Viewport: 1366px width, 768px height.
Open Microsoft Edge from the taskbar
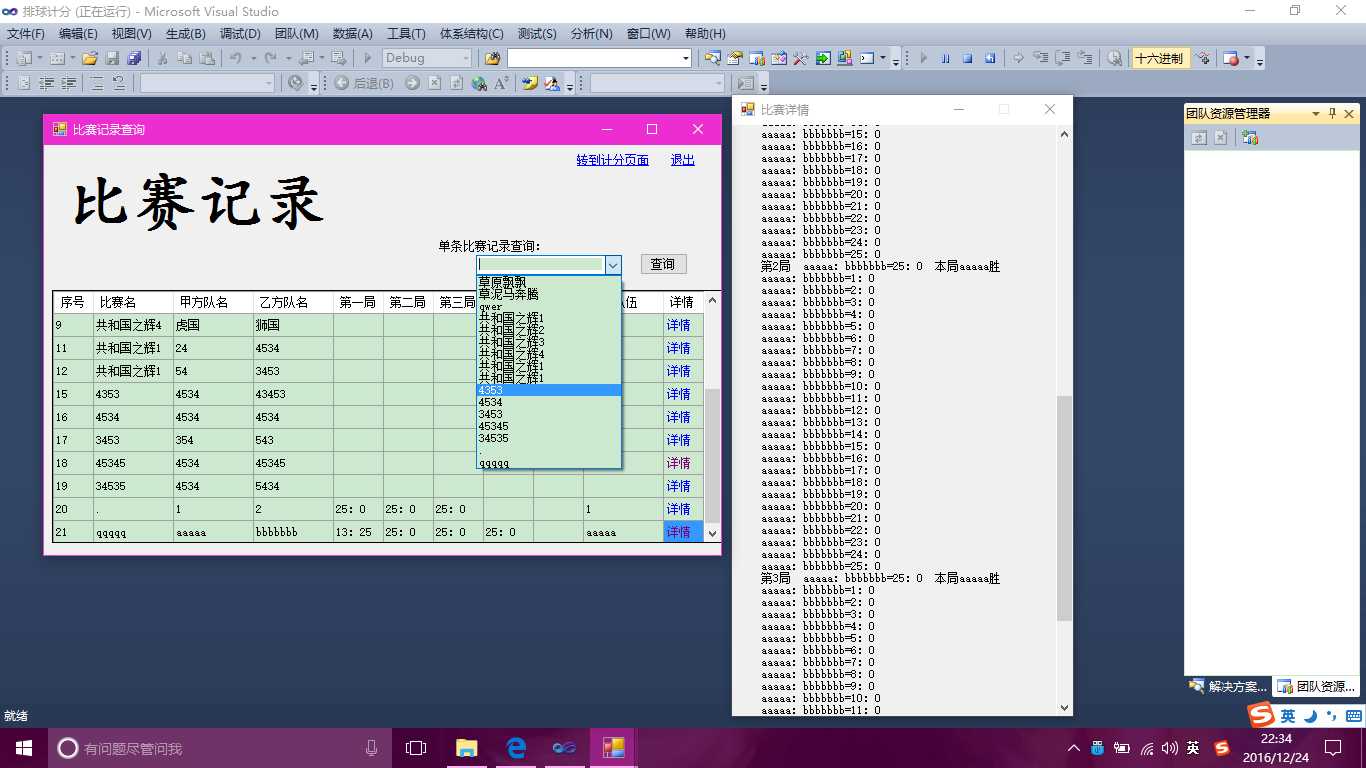(x=517, y=747)
